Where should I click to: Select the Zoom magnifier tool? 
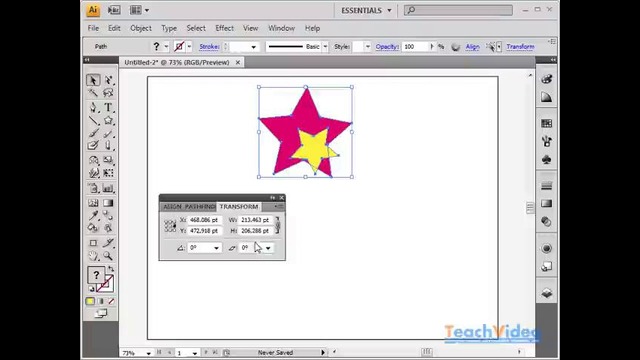pyautogui.click(x=108, y=256)
